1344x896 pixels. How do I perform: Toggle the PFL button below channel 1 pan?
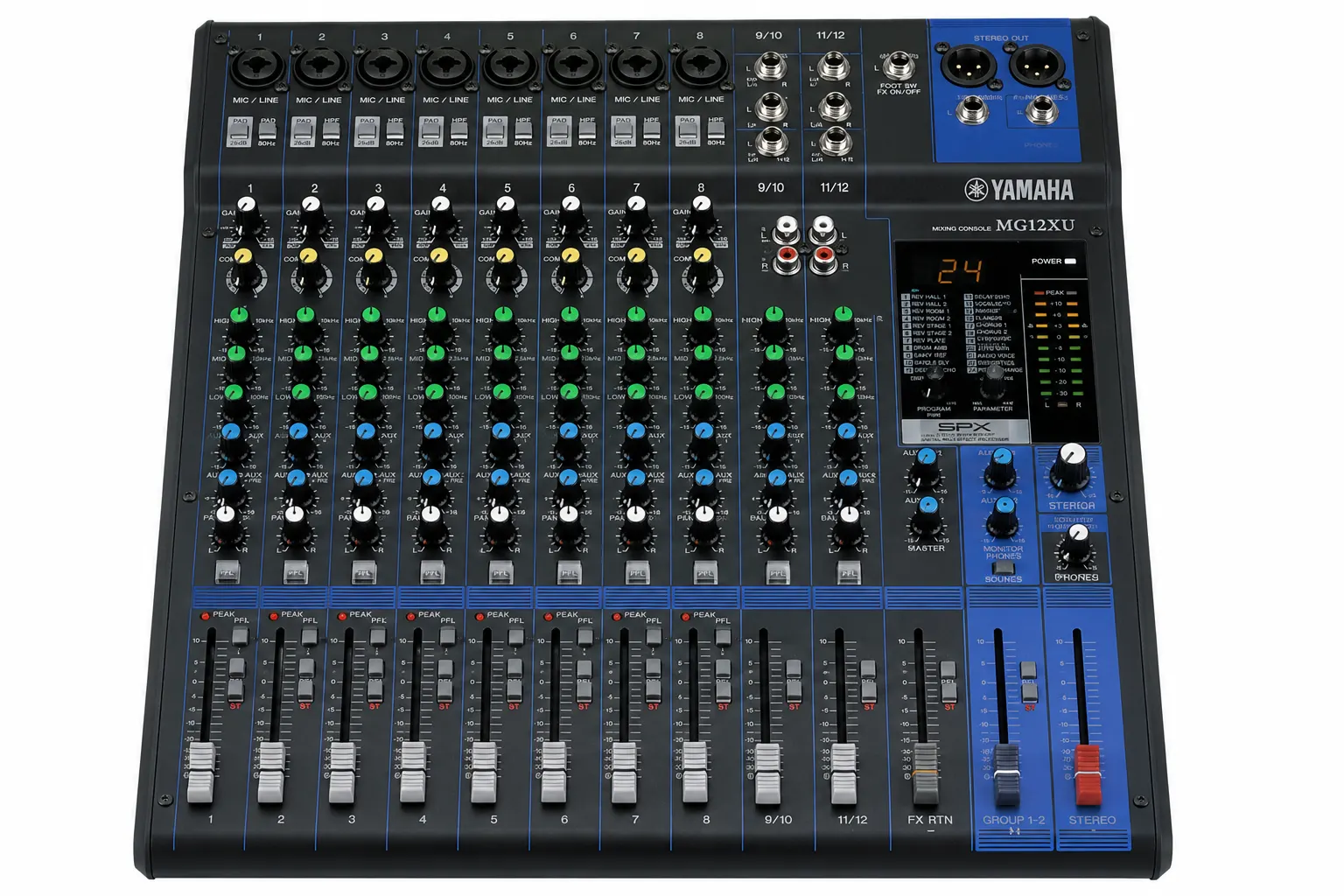(x=227, y=572)
